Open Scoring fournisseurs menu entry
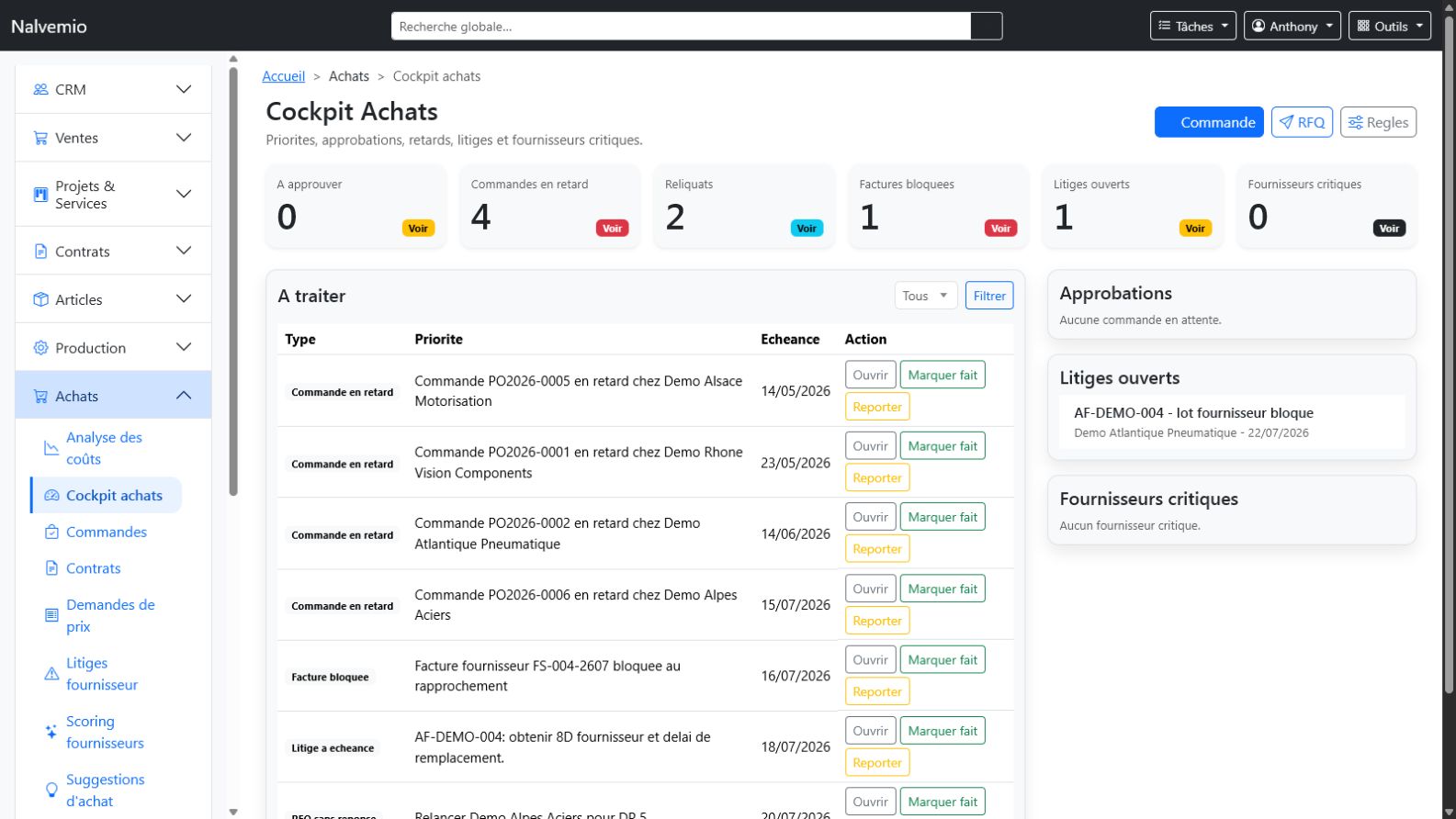 [107, 732]
